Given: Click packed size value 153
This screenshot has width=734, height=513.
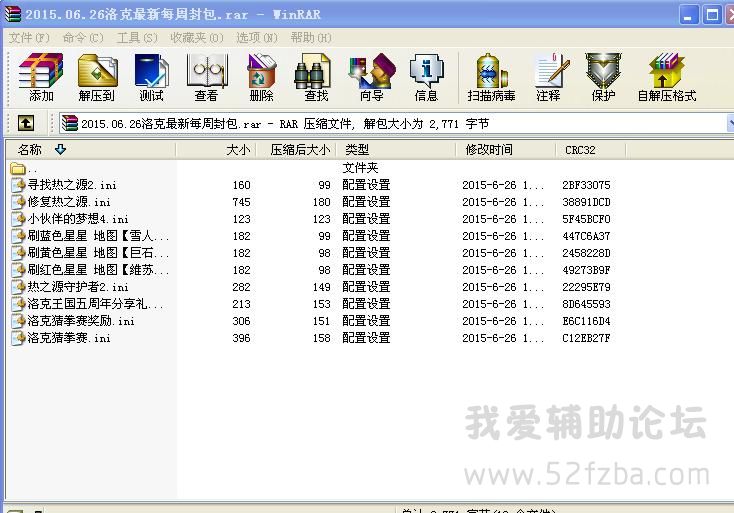Looking at the screenshot, I should point(322,304).
